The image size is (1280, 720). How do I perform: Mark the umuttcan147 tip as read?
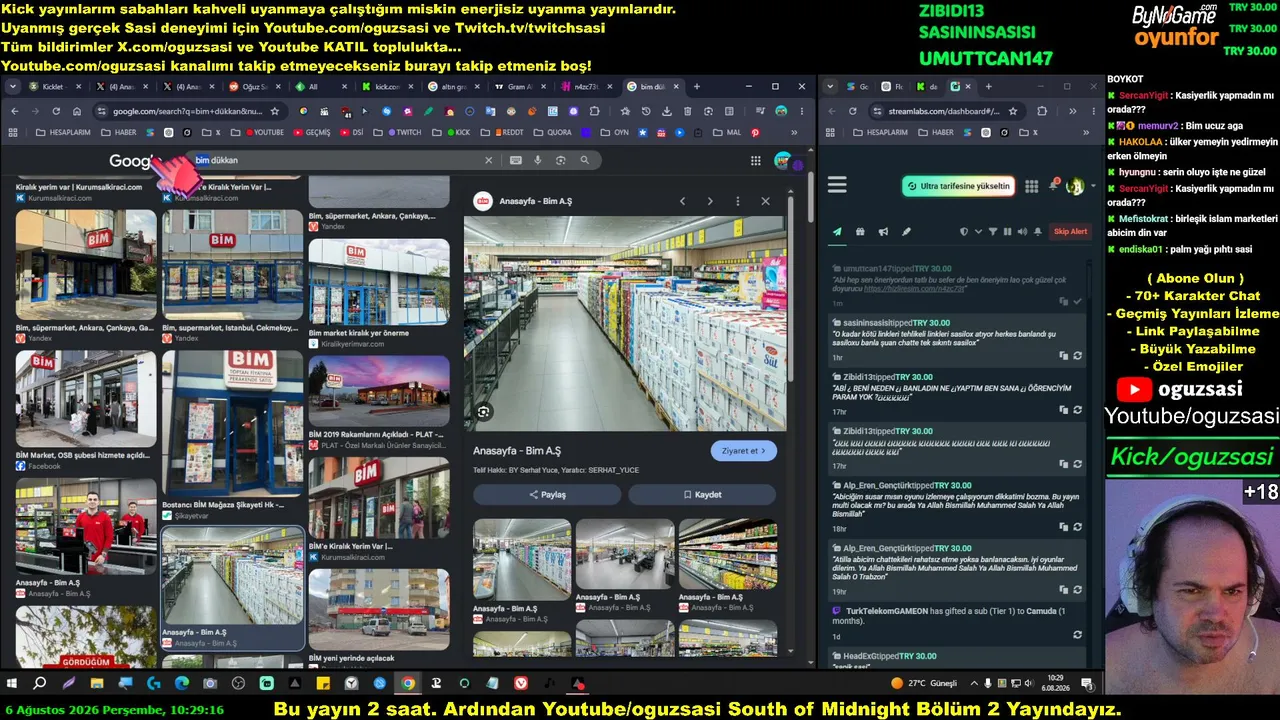click(1077, 301)
